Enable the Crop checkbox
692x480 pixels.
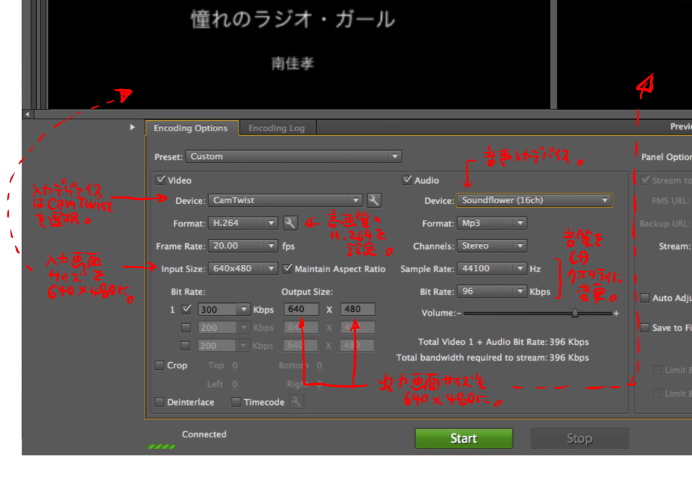(159, 365)
